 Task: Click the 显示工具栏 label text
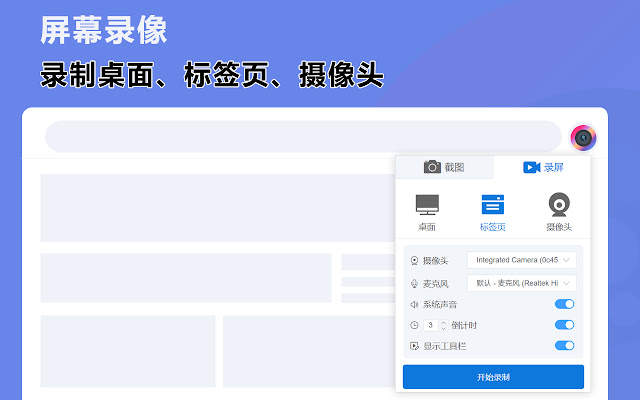[444, 346]
